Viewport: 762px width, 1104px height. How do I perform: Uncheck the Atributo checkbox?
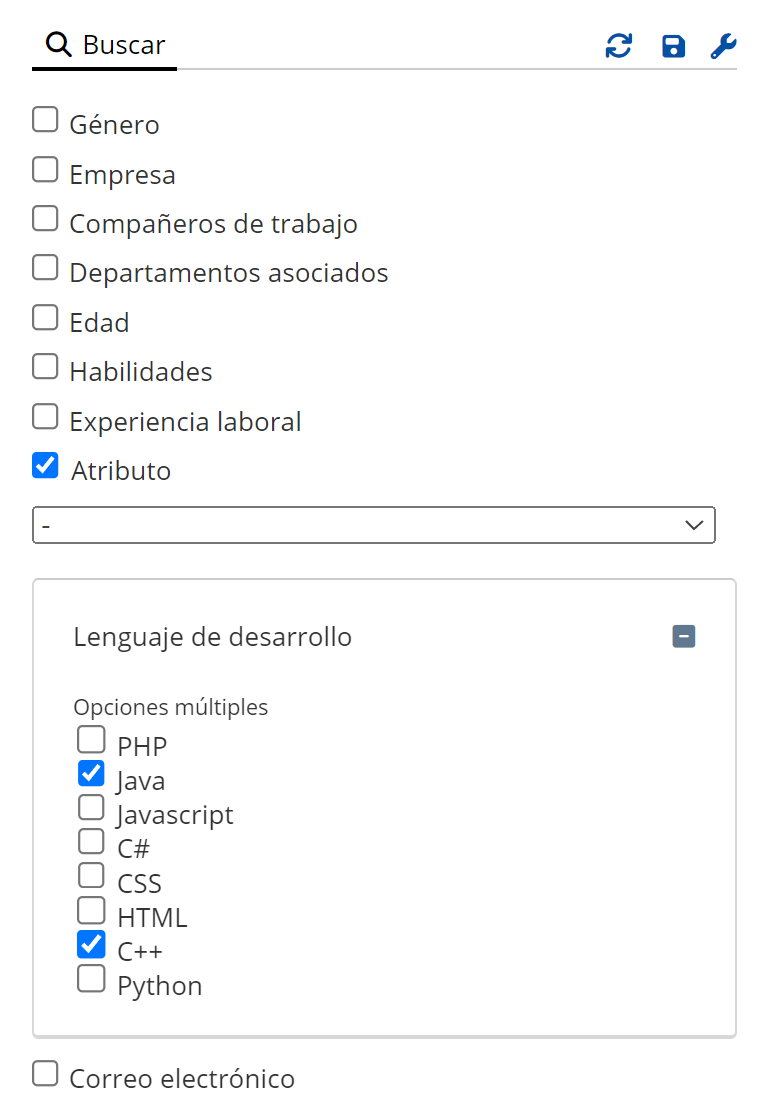pos(45,466)
